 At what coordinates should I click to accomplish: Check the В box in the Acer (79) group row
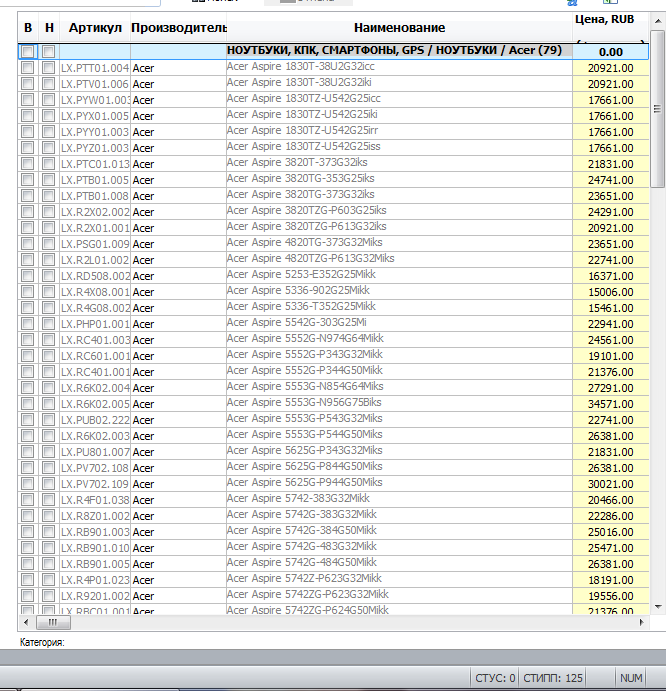click(27, 52)
